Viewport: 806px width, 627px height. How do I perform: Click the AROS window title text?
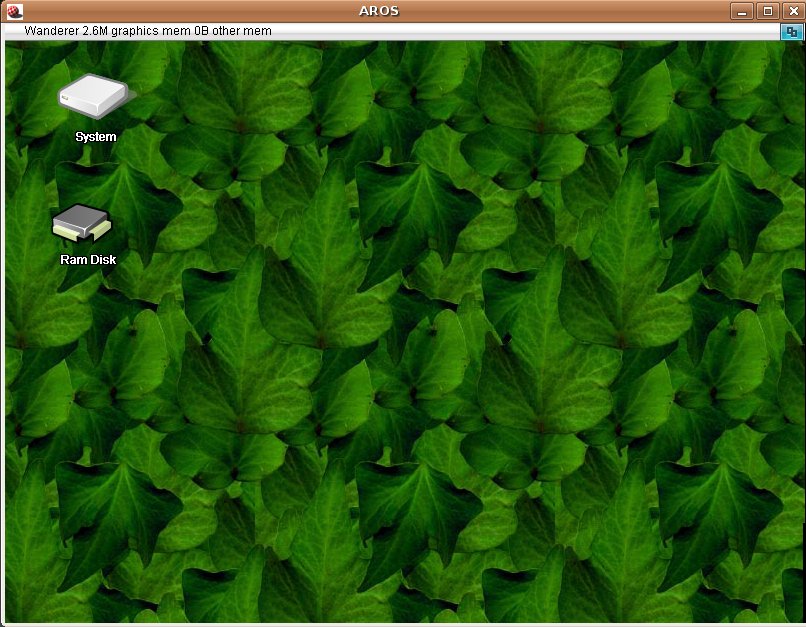click(x=379, y=11)
